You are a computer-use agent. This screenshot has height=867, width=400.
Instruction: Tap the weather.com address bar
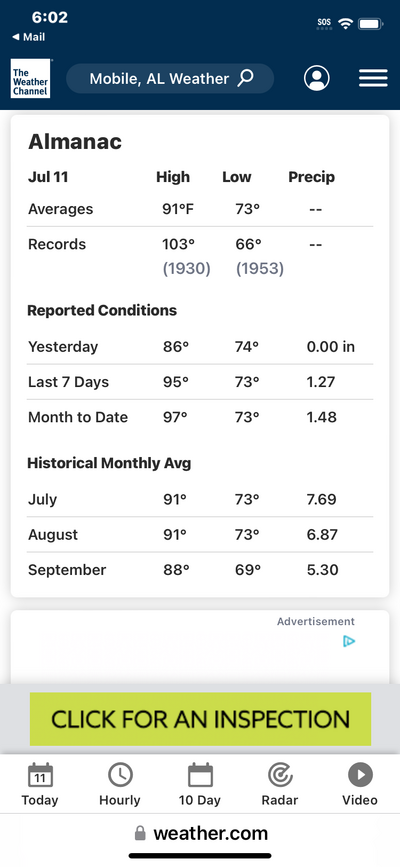pos(200,833)
